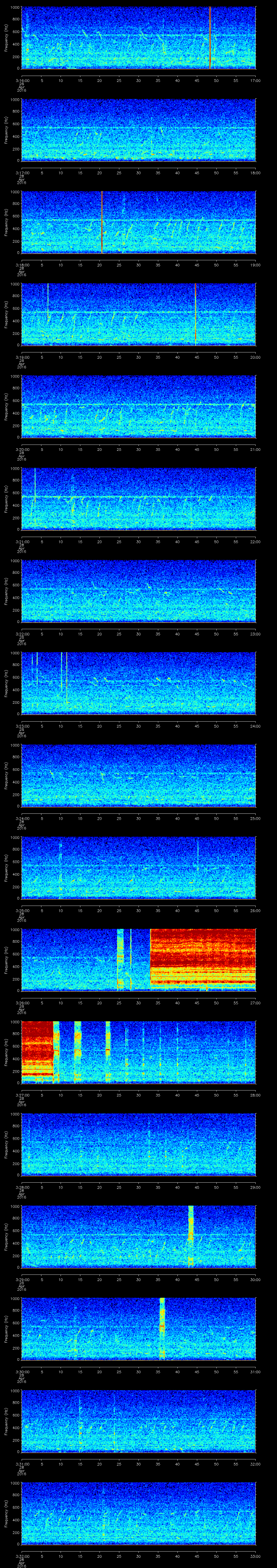Select the spectrogram panel starting at 3:17:00
This screenshot has height=1568, width=277.
pos(138,130)
